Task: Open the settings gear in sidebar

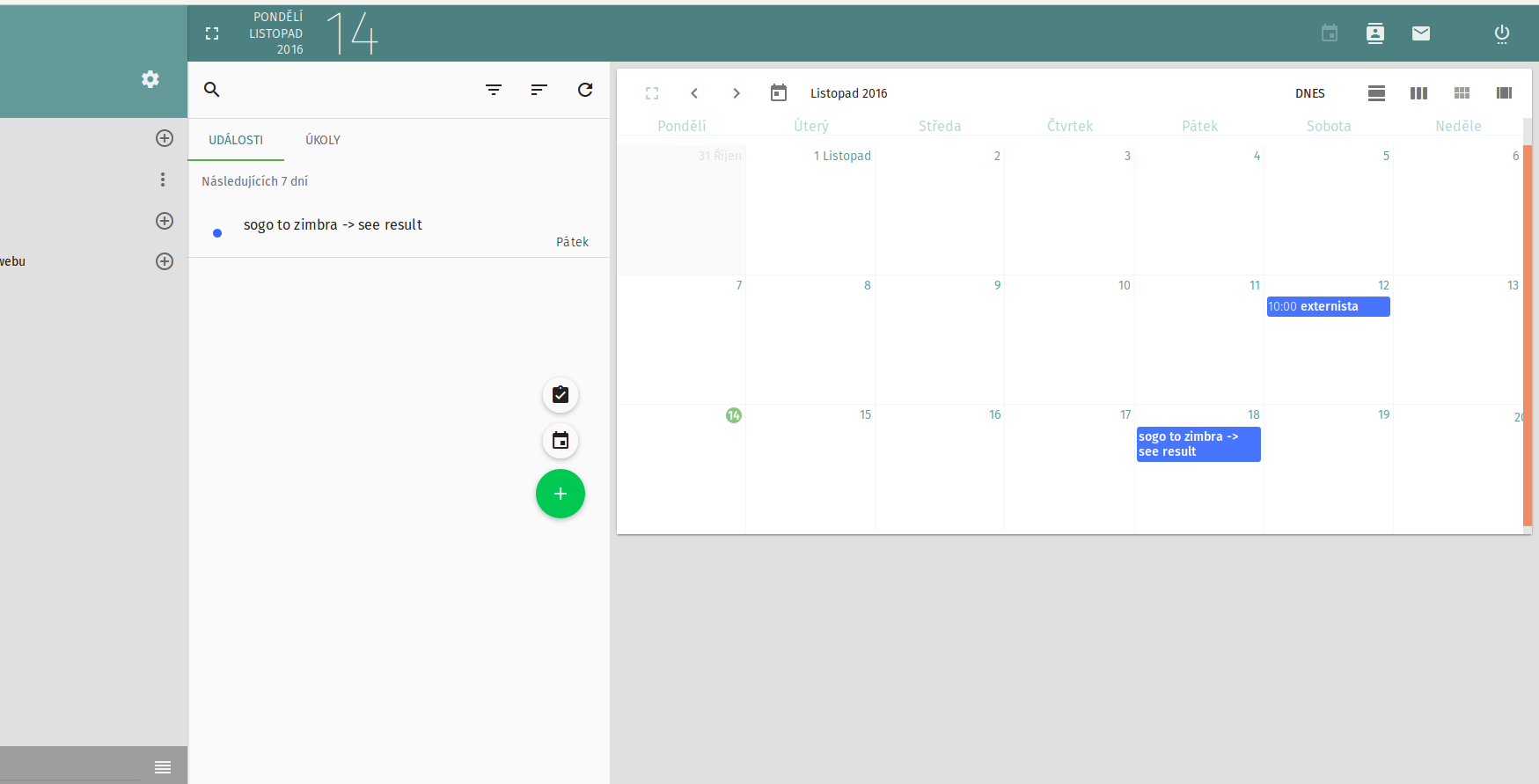Action: (150, 79)
